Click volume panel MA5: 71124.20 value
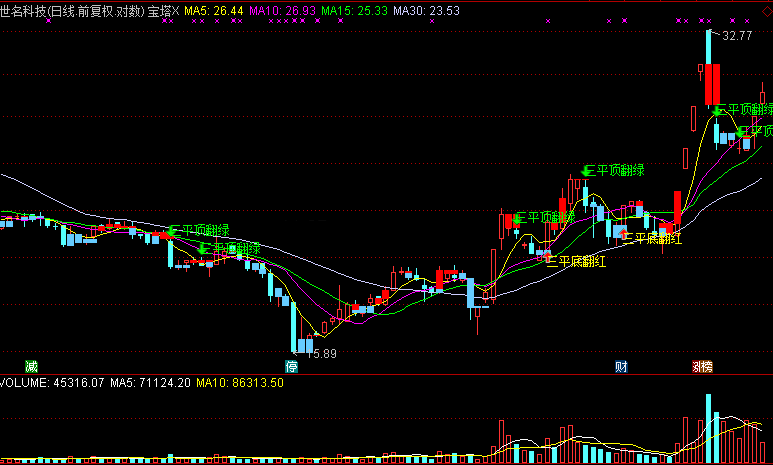 click(150, 383)
